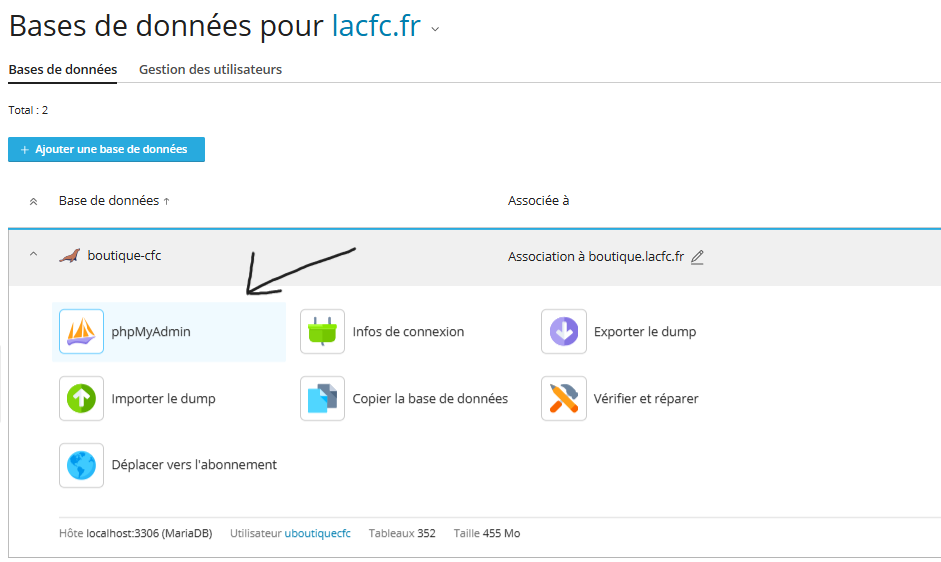
Task: Click the Copier la base de données icon
Action: [x=322, y=399]
